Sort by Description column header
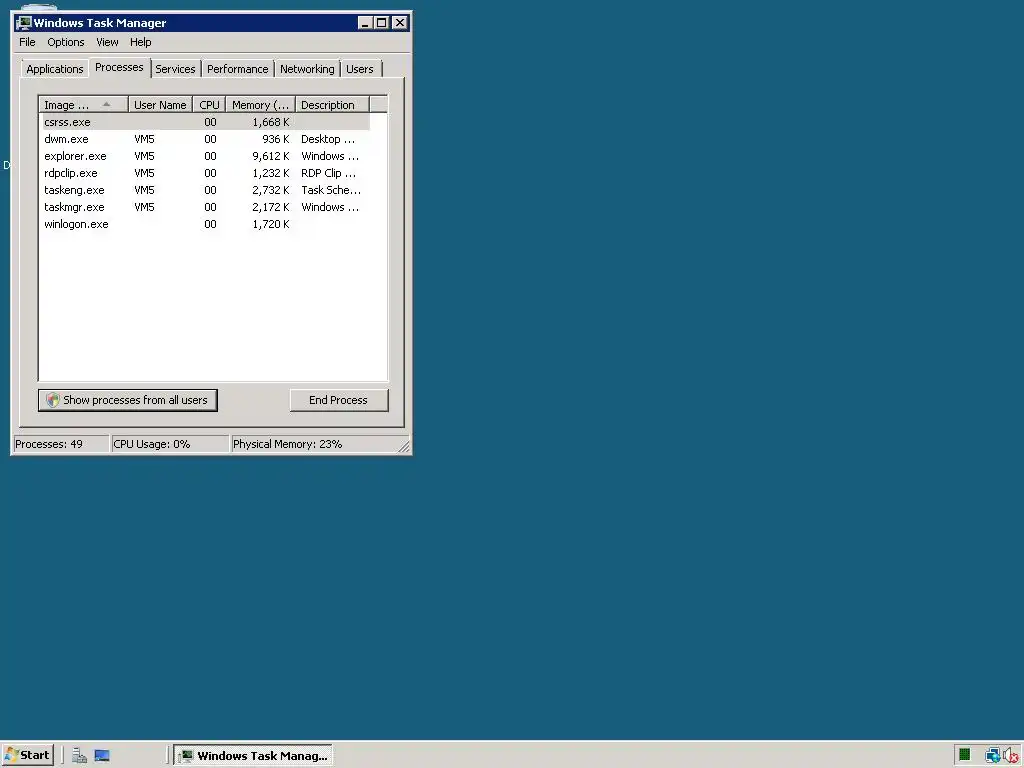 click(x=332, y=105)
